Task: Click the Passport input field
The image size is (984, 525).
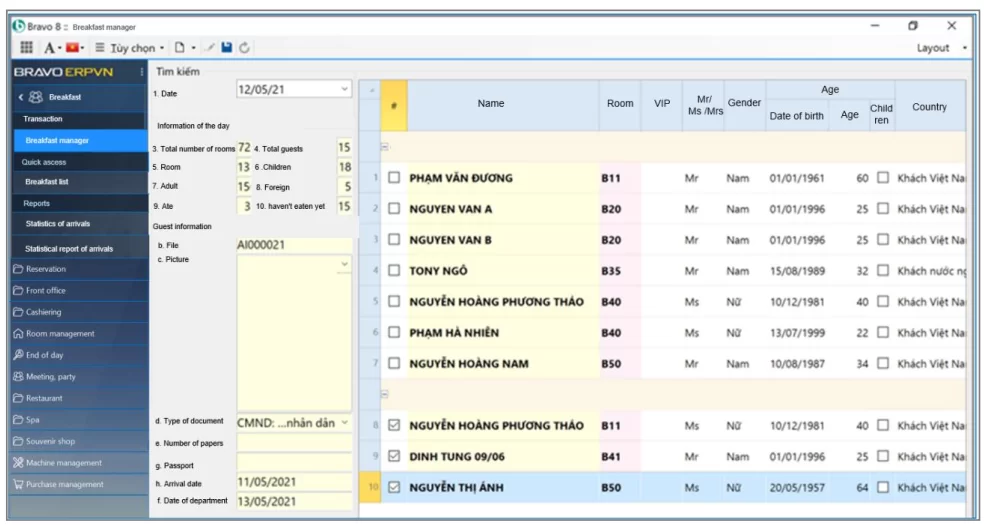Action: pyautogui.click(x=294, y=464)
